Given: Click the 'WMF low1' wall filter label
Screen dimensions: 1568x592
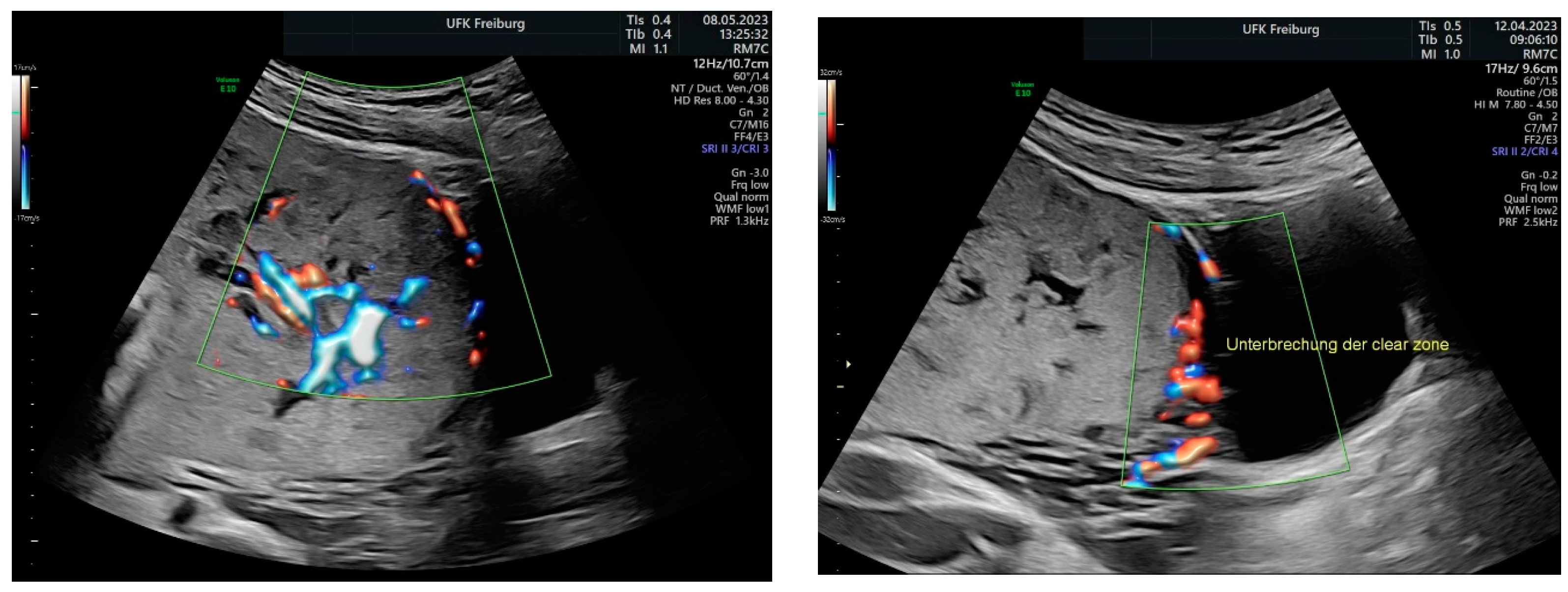Looking at the screenshot, I should coord(741,209).
